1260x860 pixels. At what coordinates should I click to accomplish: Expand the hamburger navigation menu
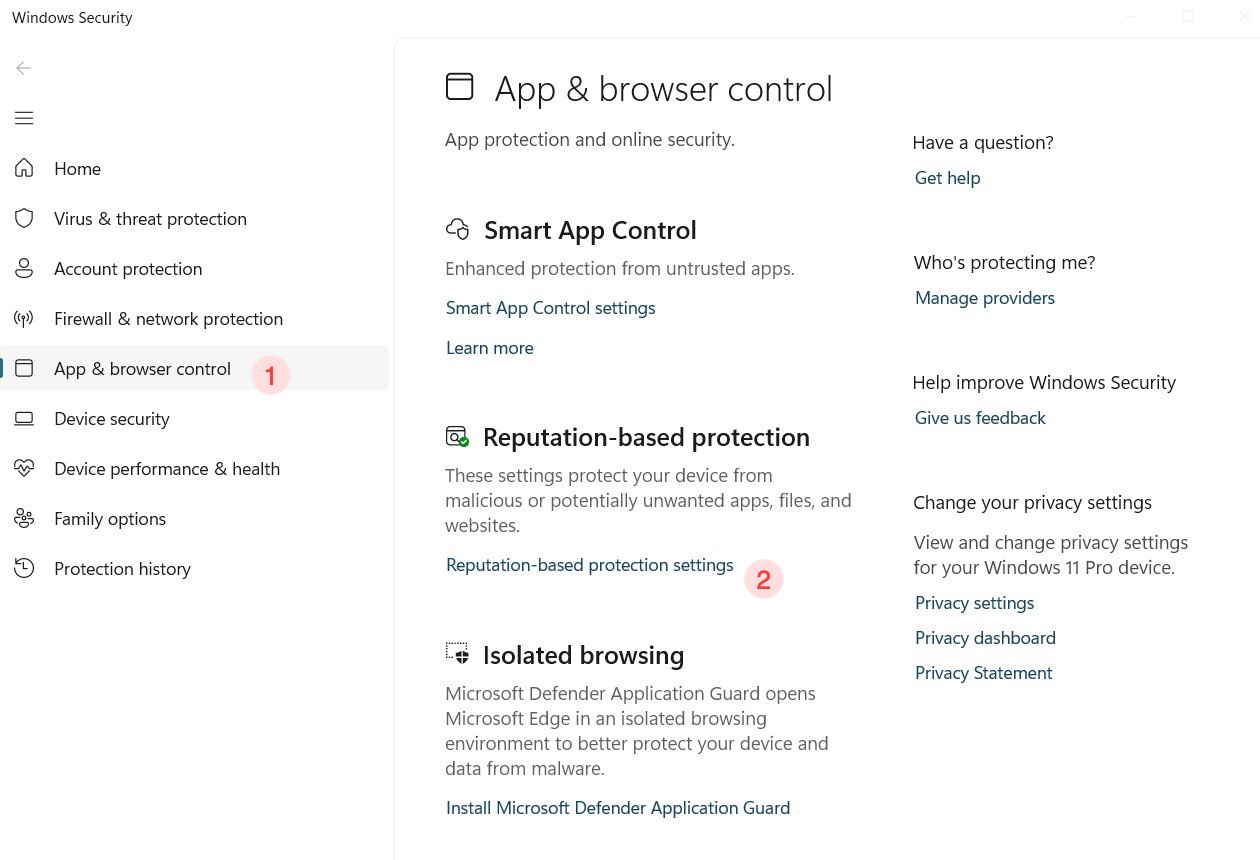[x=24, y=118]
